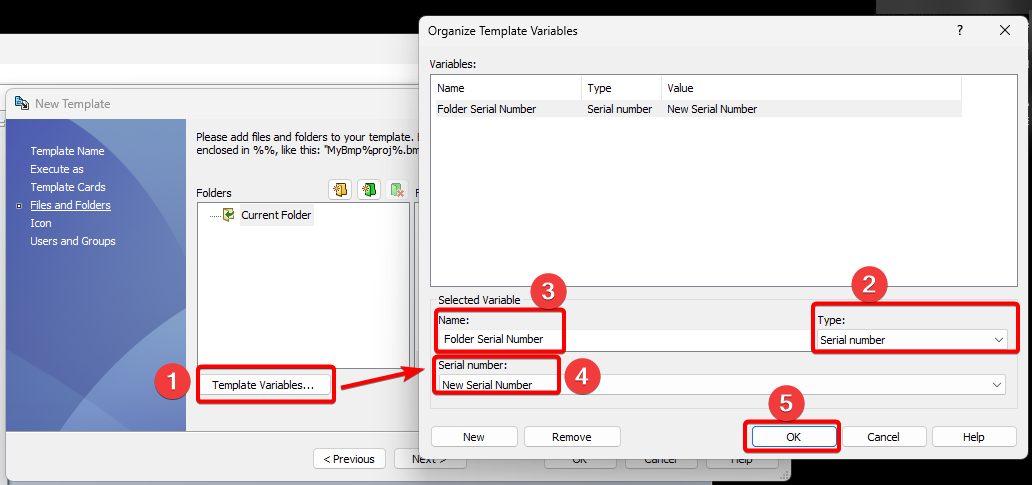This screenshot has height=485, width=1032.
Task: Click 'Serial number' cell in Variables row
Action: point(619,109)
